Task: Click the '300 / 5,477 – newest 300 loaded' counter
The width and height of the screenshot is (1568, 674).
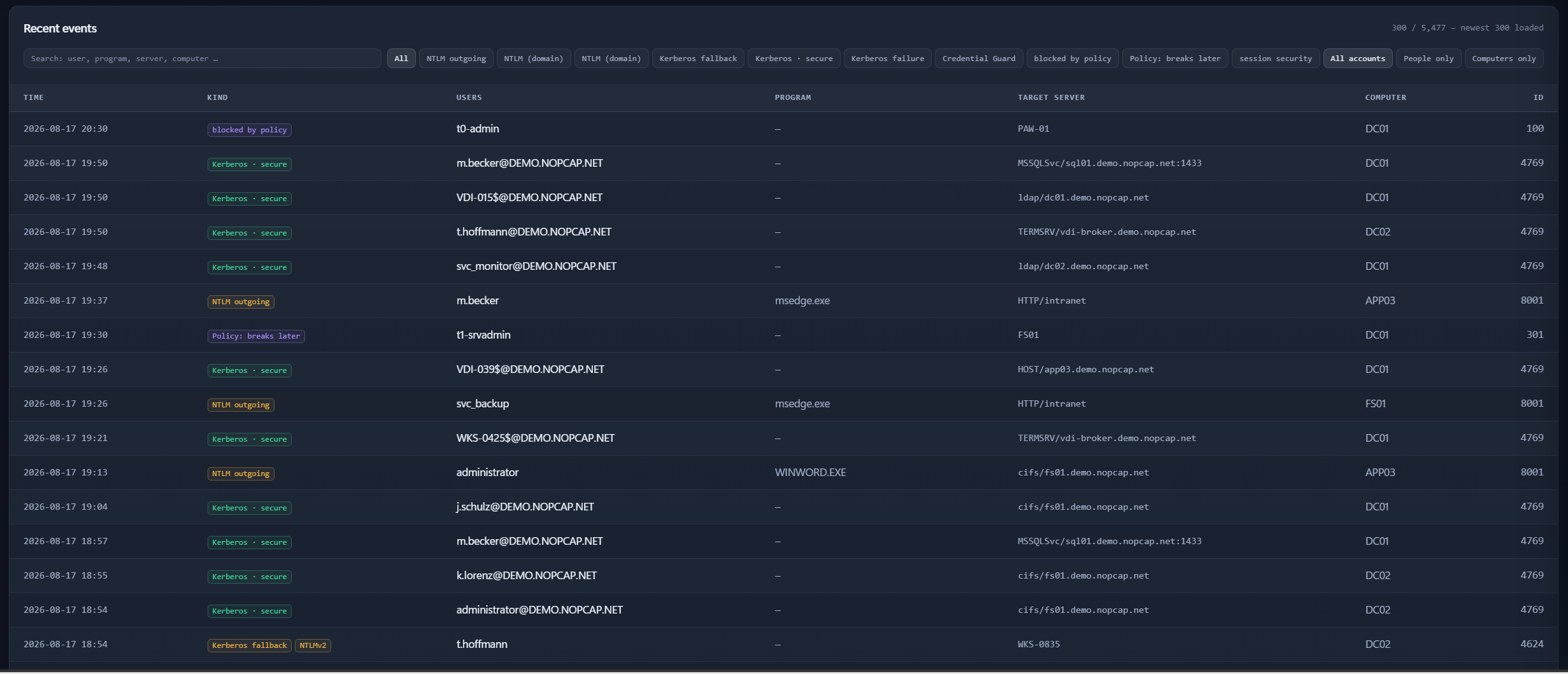Action: 1467,28
